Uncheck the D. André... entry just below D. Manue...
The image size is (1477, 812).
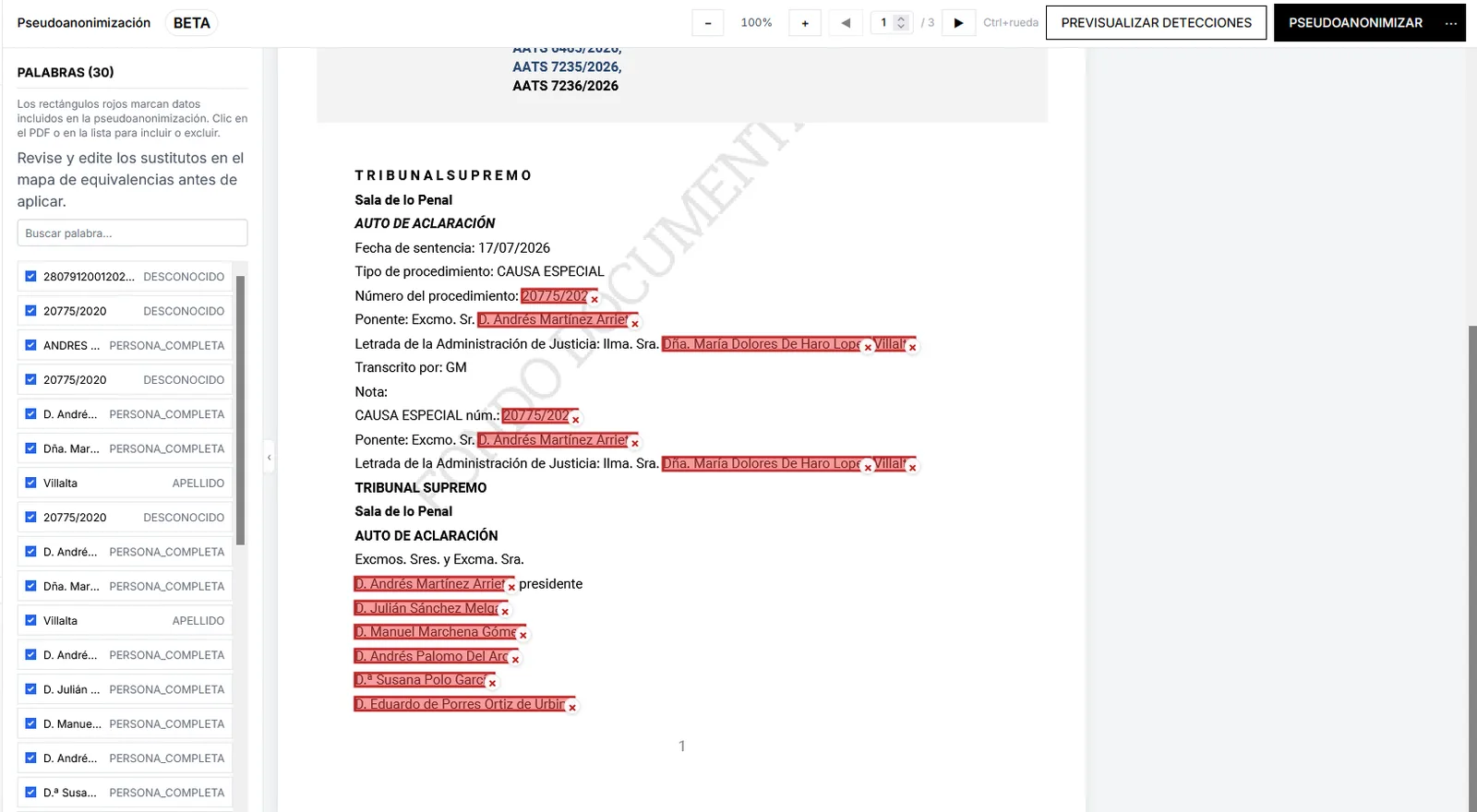pos(30,758)
